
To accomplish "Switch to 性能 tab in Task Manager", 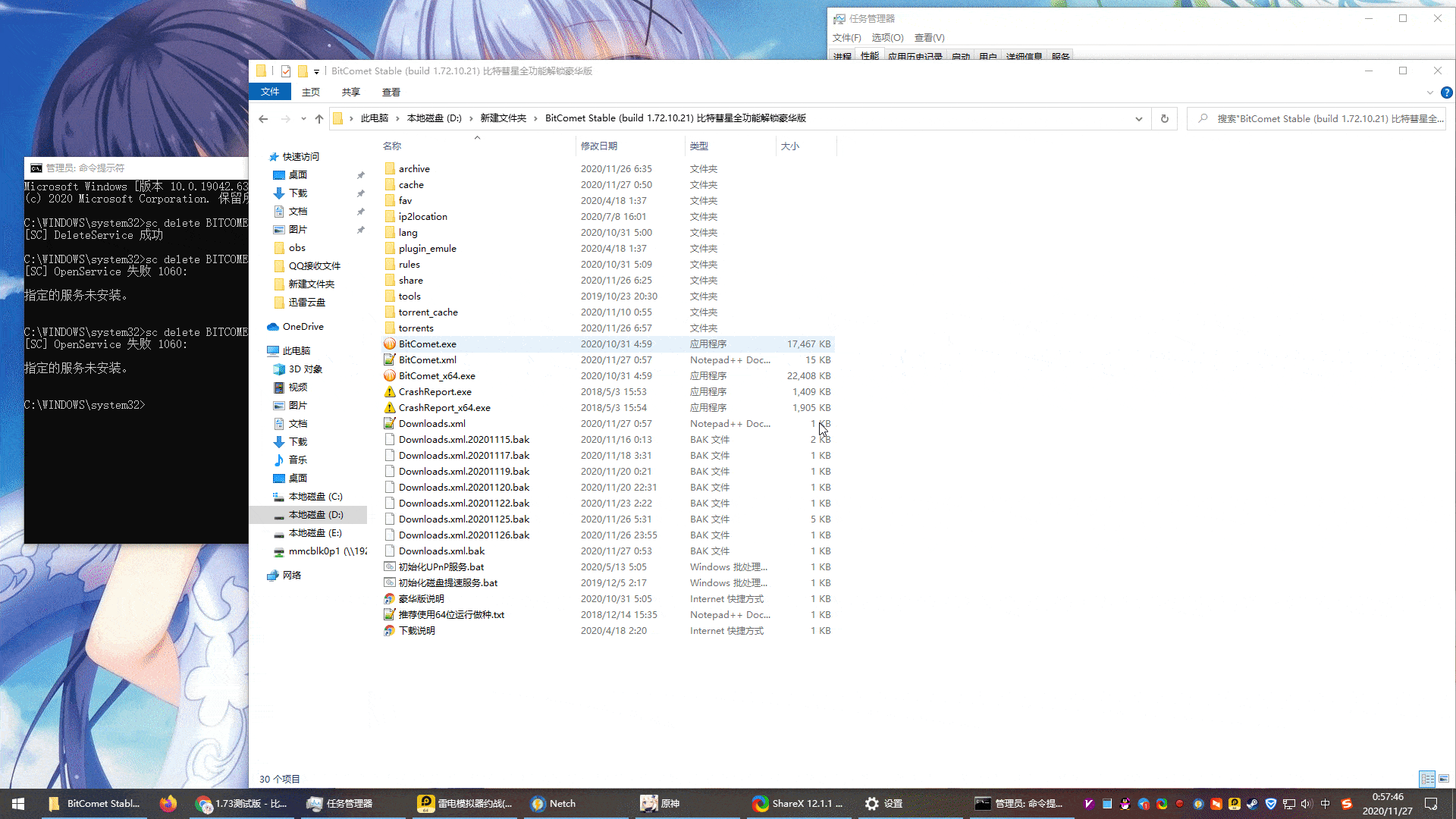I will (x=869, y=56).
